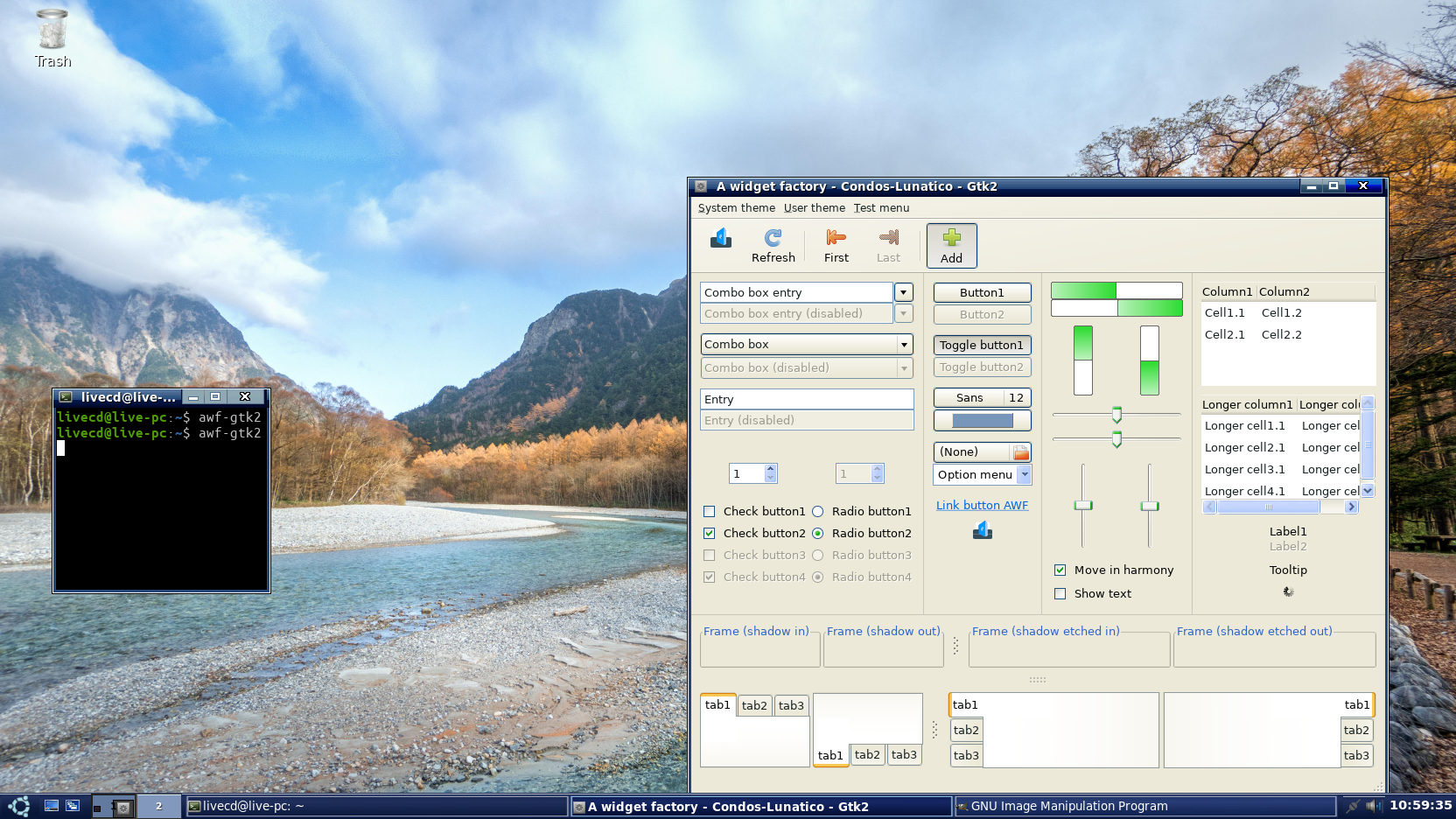Screen dimensions: 1456x819
Task: Open the System theme menu
Action: click(737, 208)
